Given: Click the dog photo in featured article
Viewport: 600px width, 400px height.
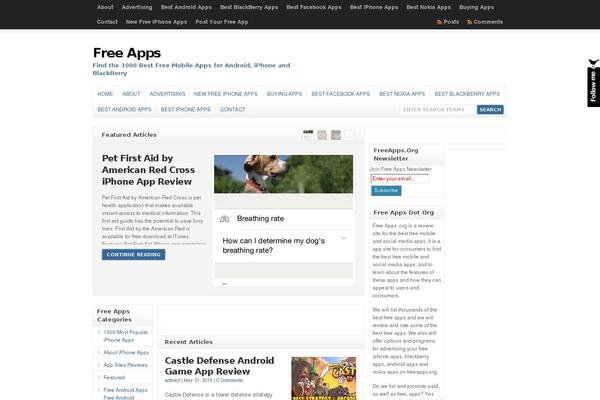Looking at the screenshot, I should tap(284, 174).
